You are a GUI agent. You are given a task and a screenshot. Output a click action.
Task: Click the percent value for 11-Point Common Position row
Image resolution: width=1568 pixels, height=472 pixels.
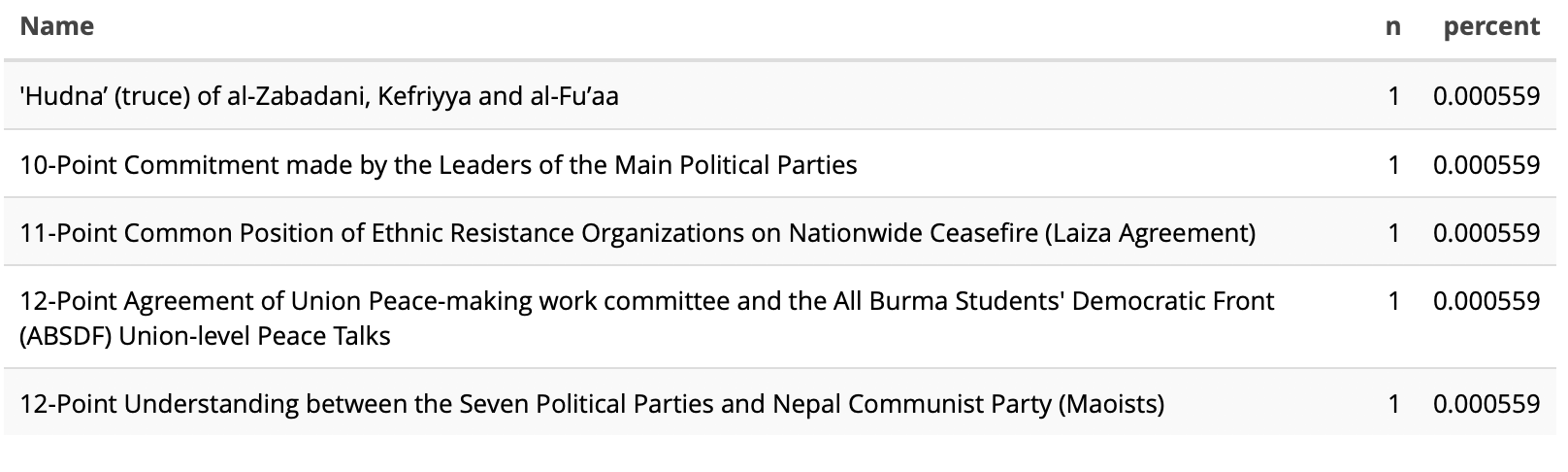click(1486, 233)
